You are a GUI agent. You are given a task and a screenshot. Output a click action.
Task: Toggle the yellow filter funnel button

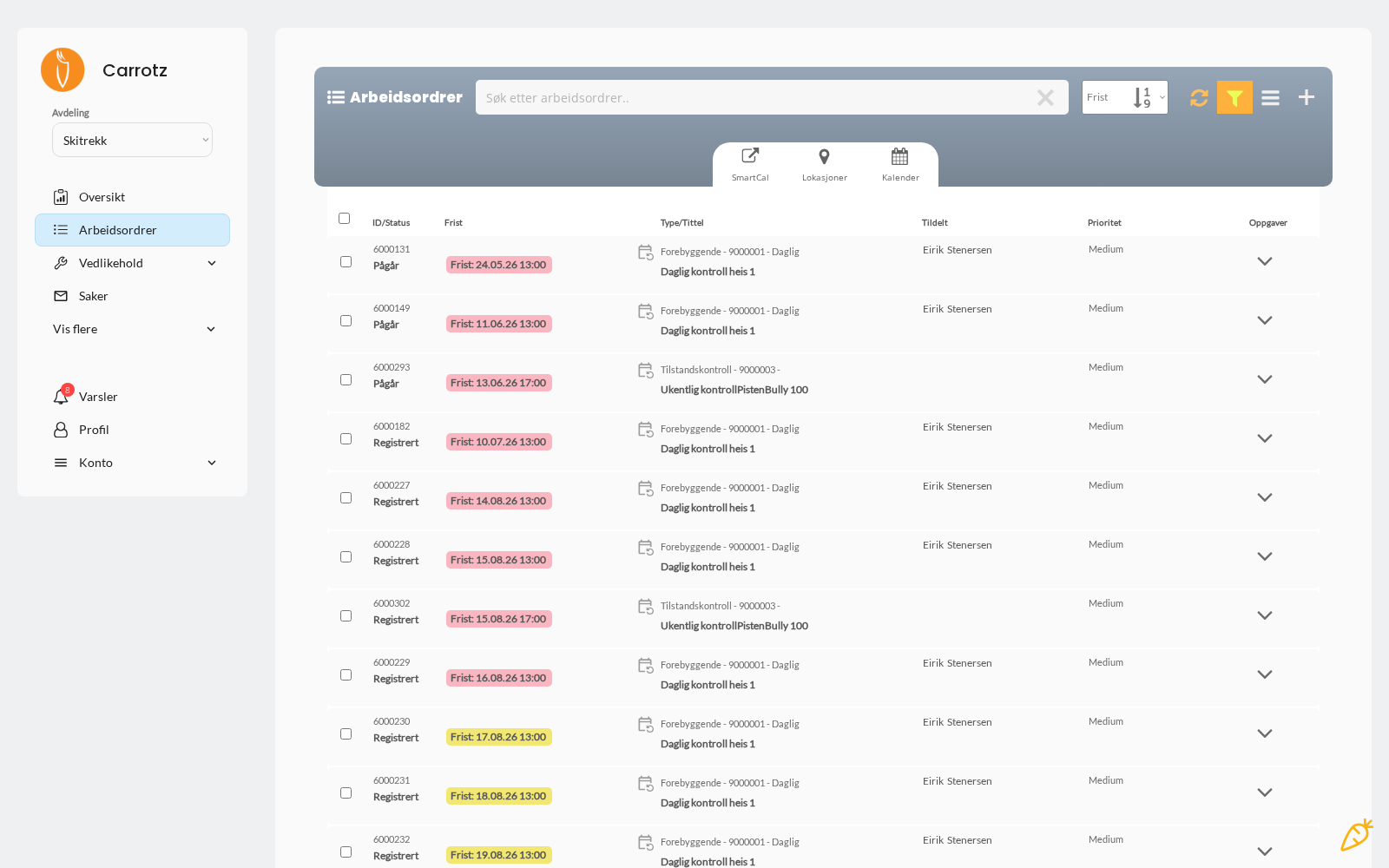coord(1234,97)
